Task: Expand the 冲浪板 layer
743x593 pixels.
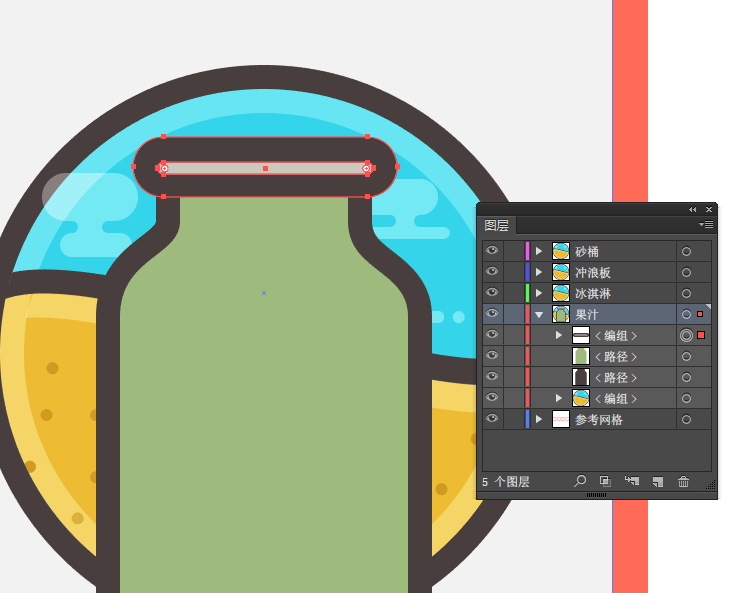Action: [539, 272]
